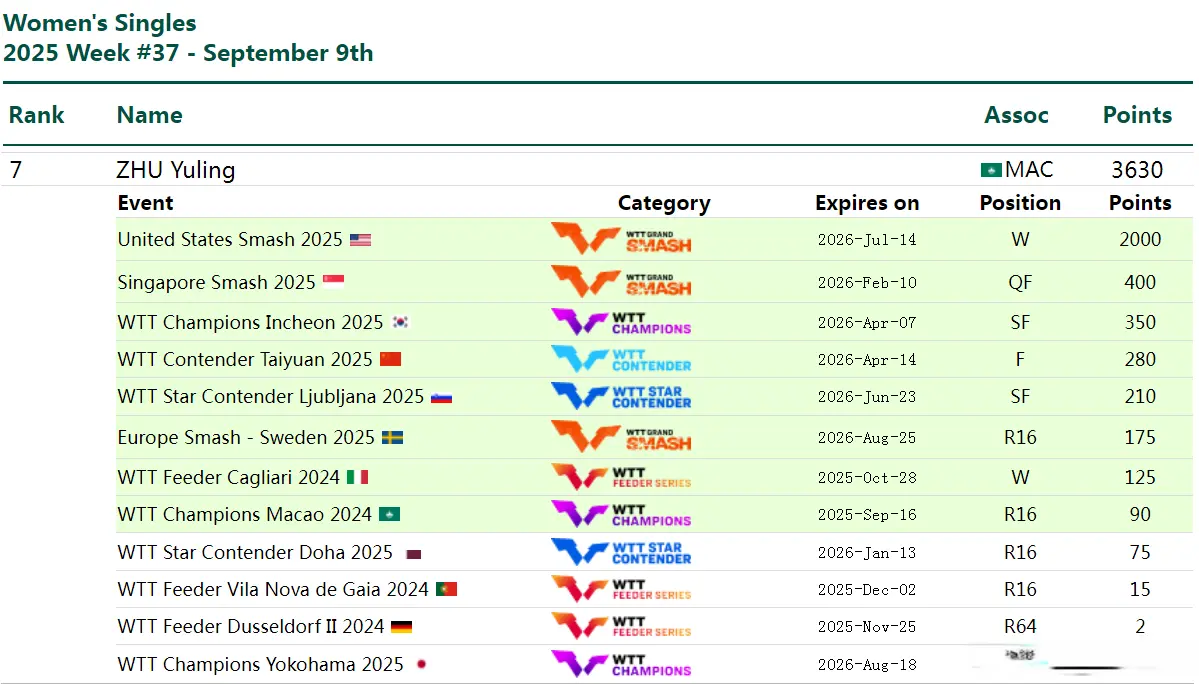Click the WTT Contender logo for Taiyuan 2025
Viewport: 1199px width, 684px height.
621,359
